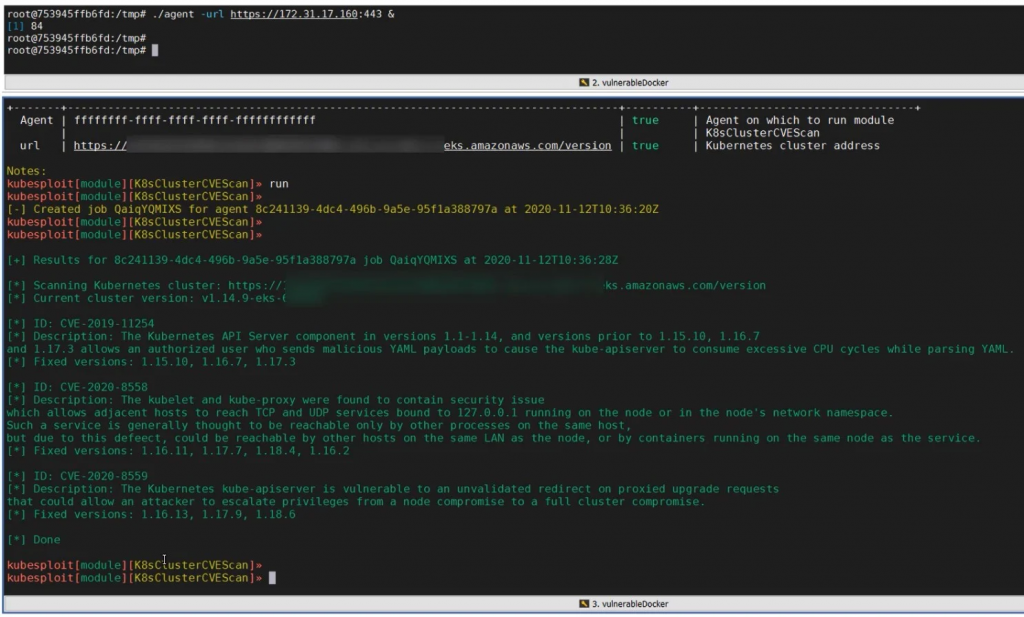
Task: Click the typed "run" command text
Action: (279, 183)
